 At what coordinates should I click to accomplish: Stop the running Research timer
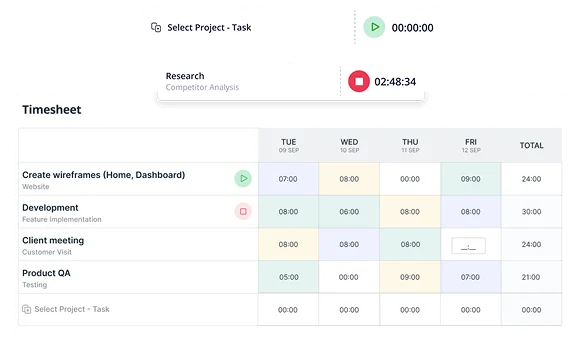click(x=359, y=81)
